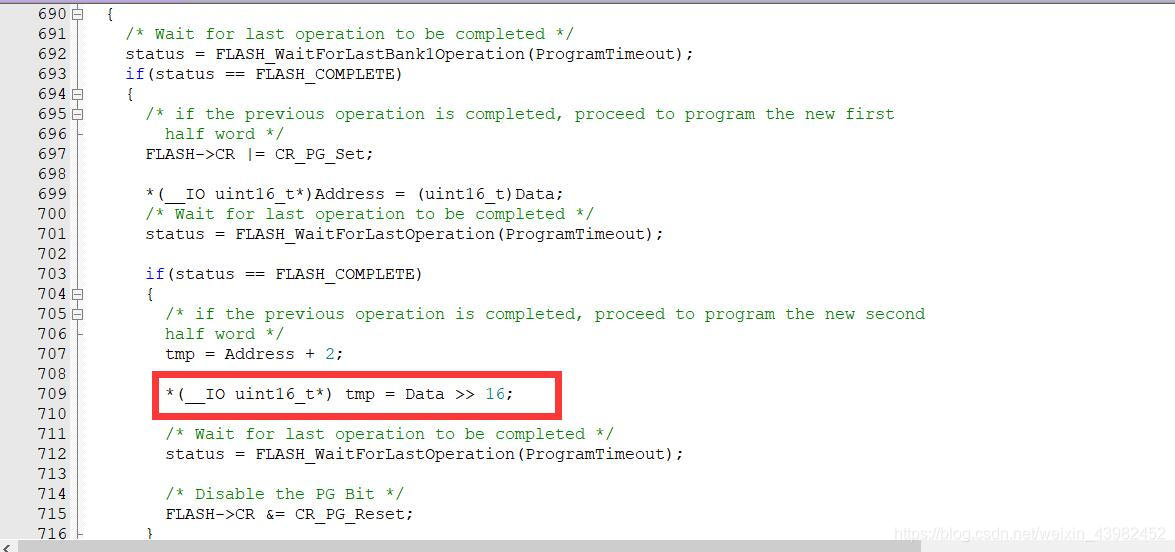
Task: Click the blog.csdn.net watermark link
Action: (1031, 533)
